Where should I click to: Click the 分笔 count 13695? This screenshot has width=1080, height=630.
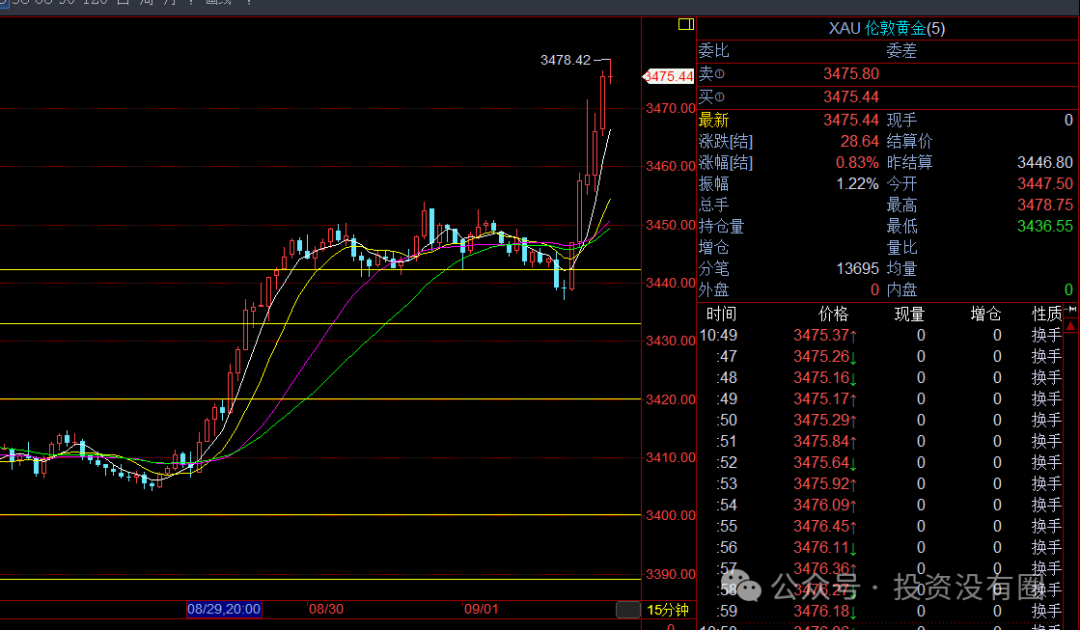tap(858, 269)
